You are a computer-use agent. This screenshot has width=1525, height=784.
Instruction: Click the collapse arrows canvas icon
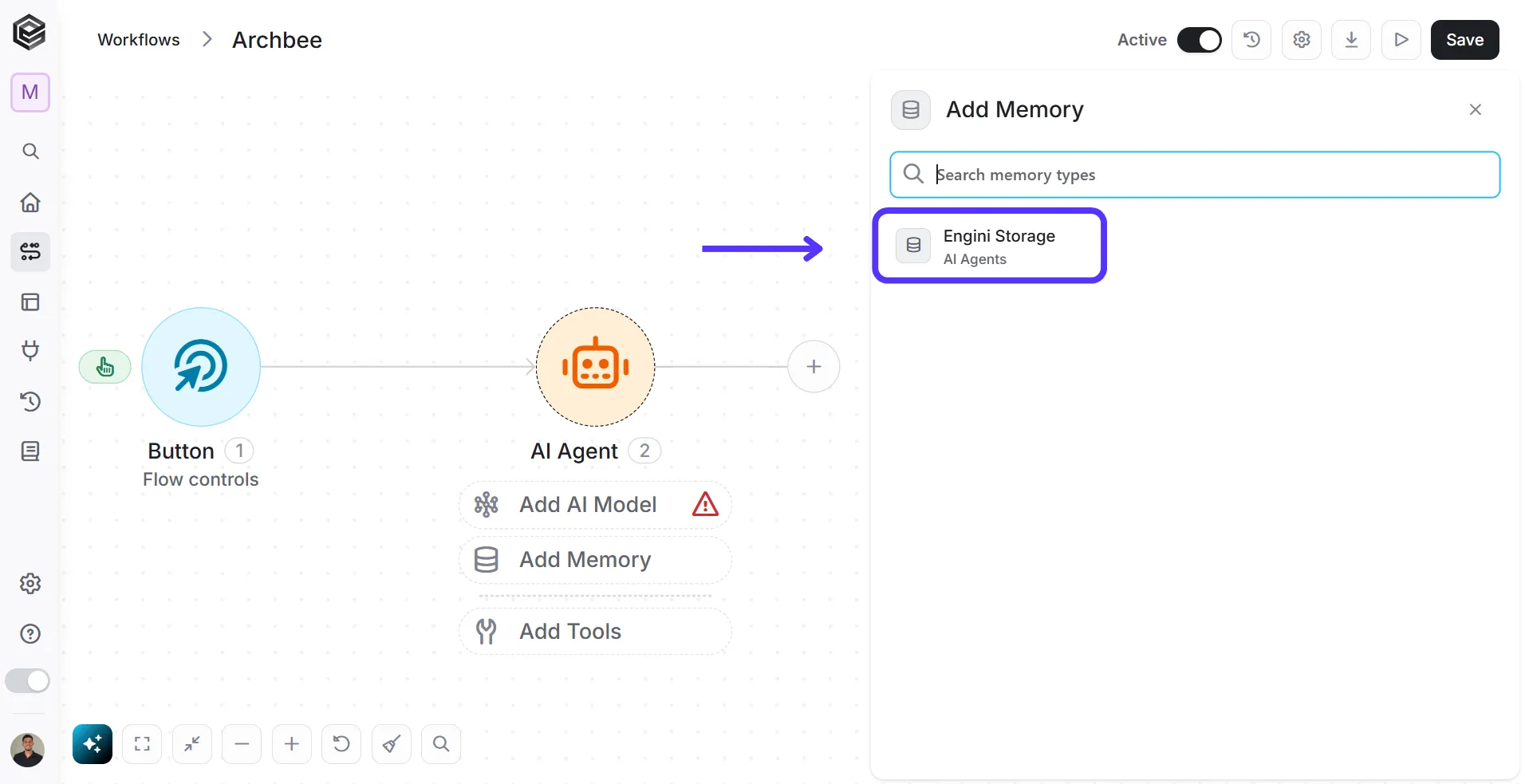pos(192,744)
